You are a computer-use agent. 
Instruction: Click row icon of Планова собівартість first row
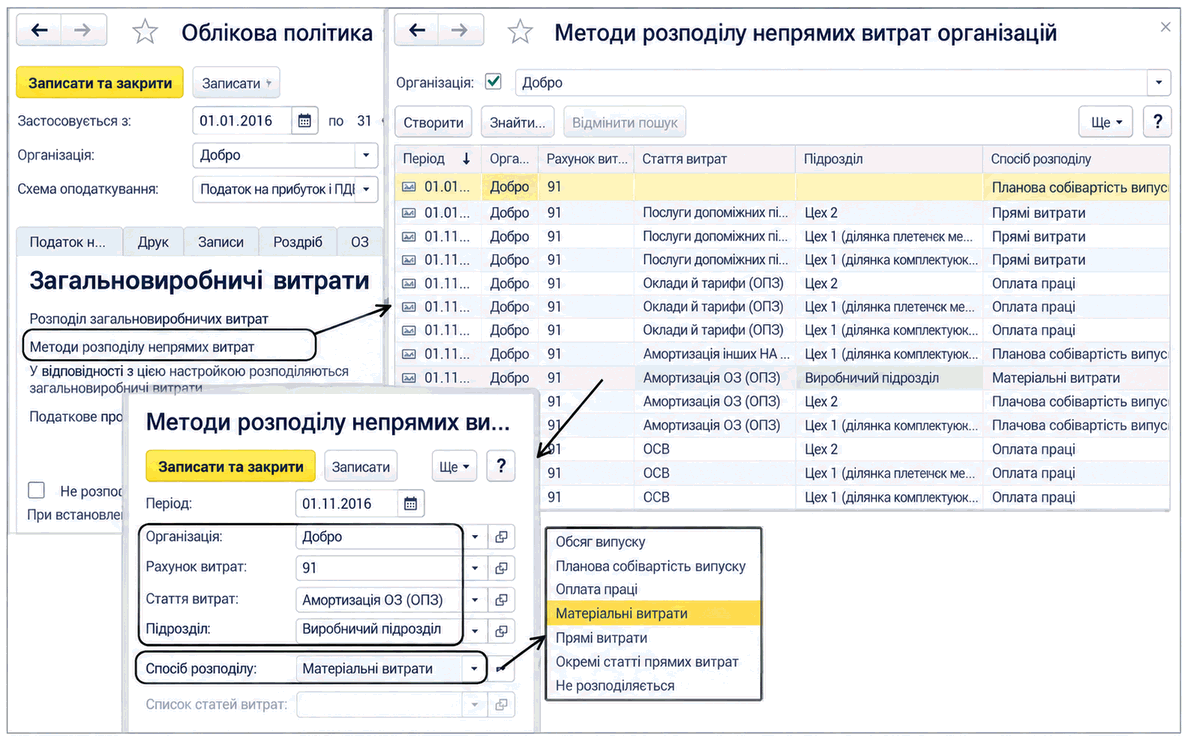click(408, 187)
